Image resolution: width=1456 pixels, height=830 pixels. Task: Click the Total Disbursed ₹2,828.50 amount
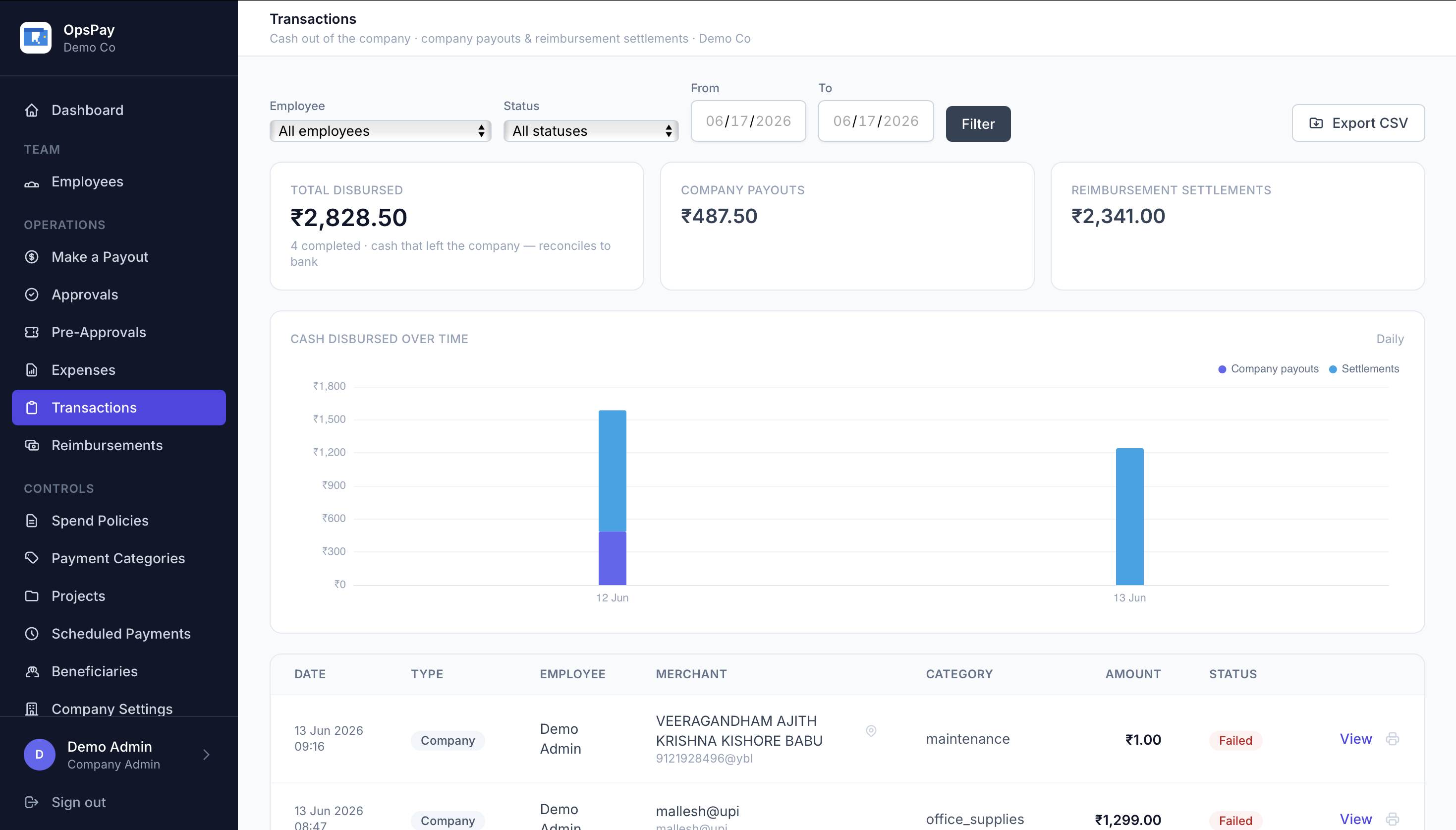348,218
